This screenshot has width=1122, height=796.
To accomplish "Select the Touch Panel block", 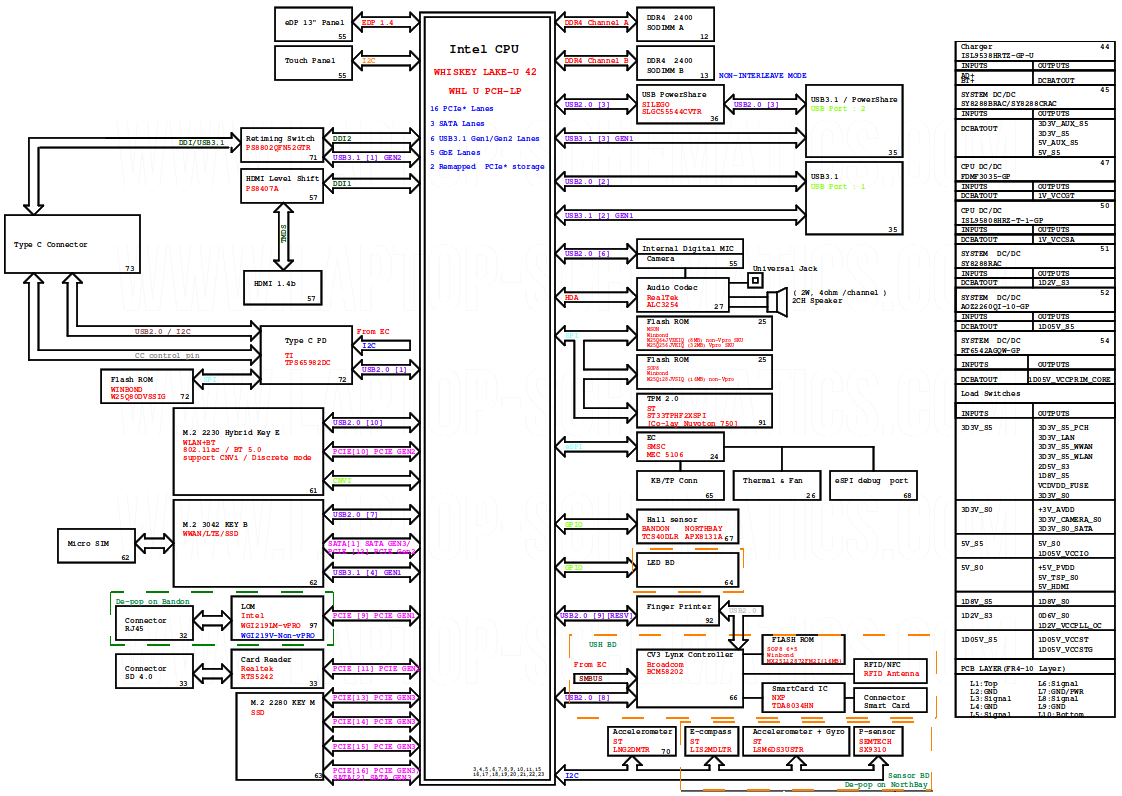I will click(x=313, y=62).
